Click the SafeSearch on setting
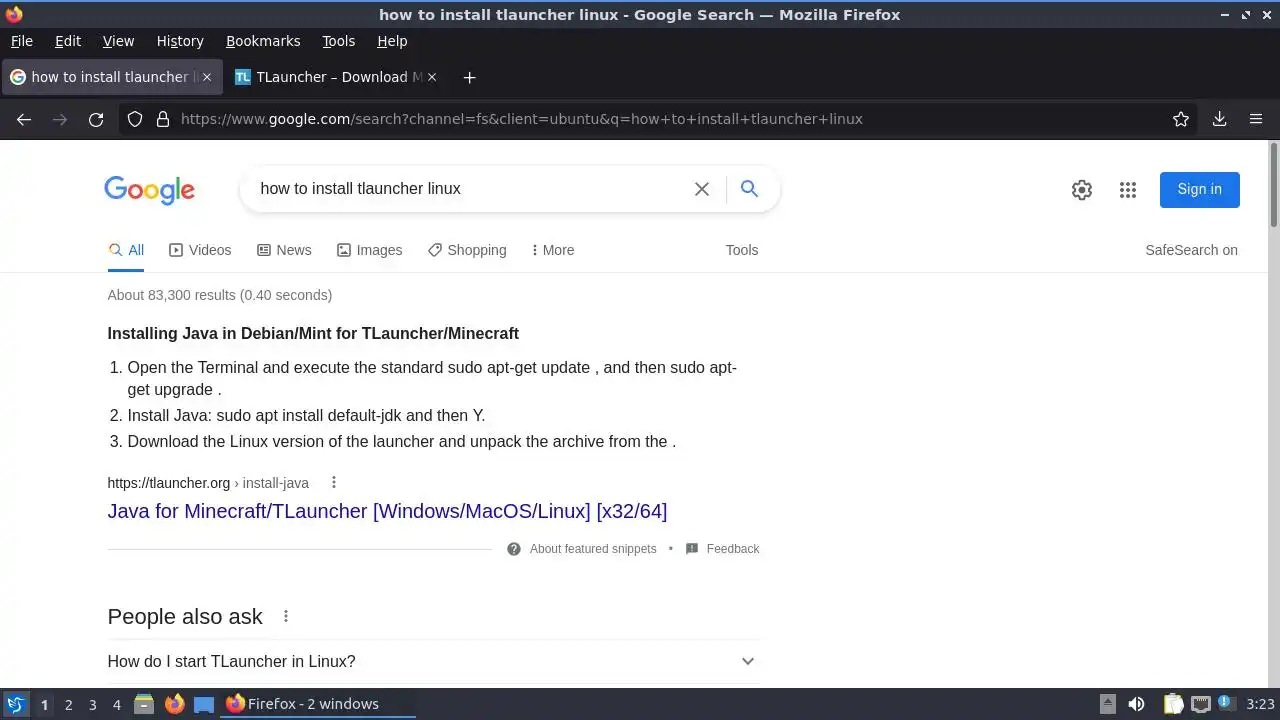 [1191, 250]
